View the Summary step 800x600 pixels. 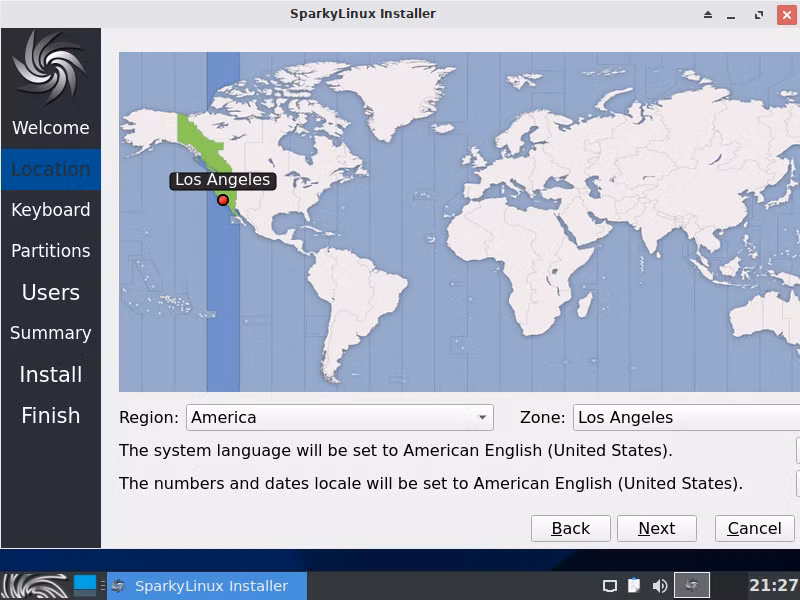pyautogui.click(x=51, y=333)
